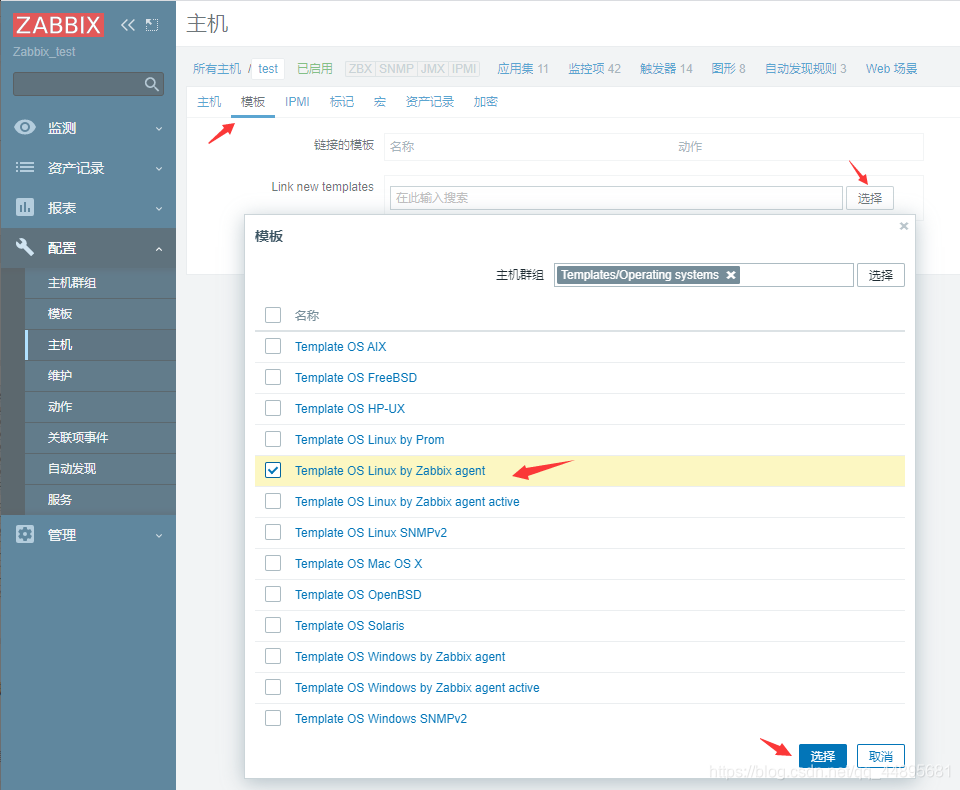Open 所有主机 breadcrumb link

217,69
